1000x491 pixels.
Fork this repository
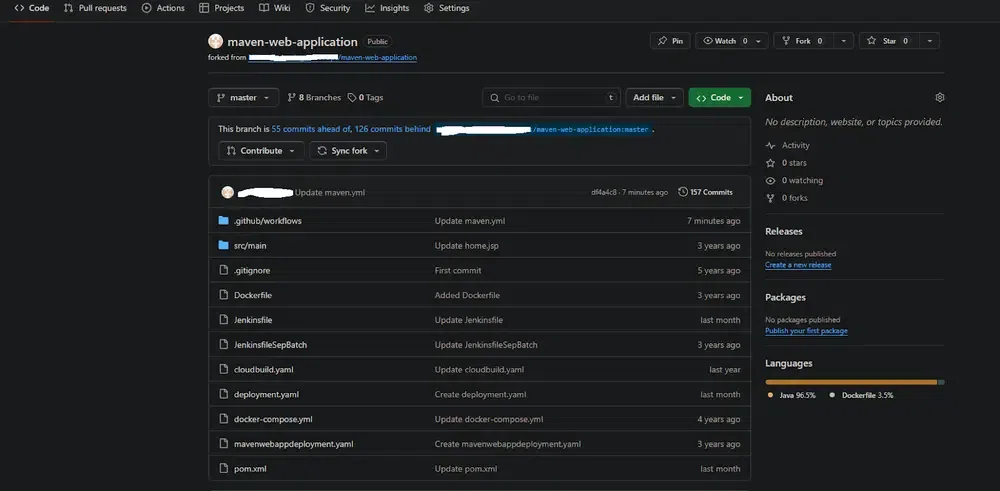[x=804, y=41]
